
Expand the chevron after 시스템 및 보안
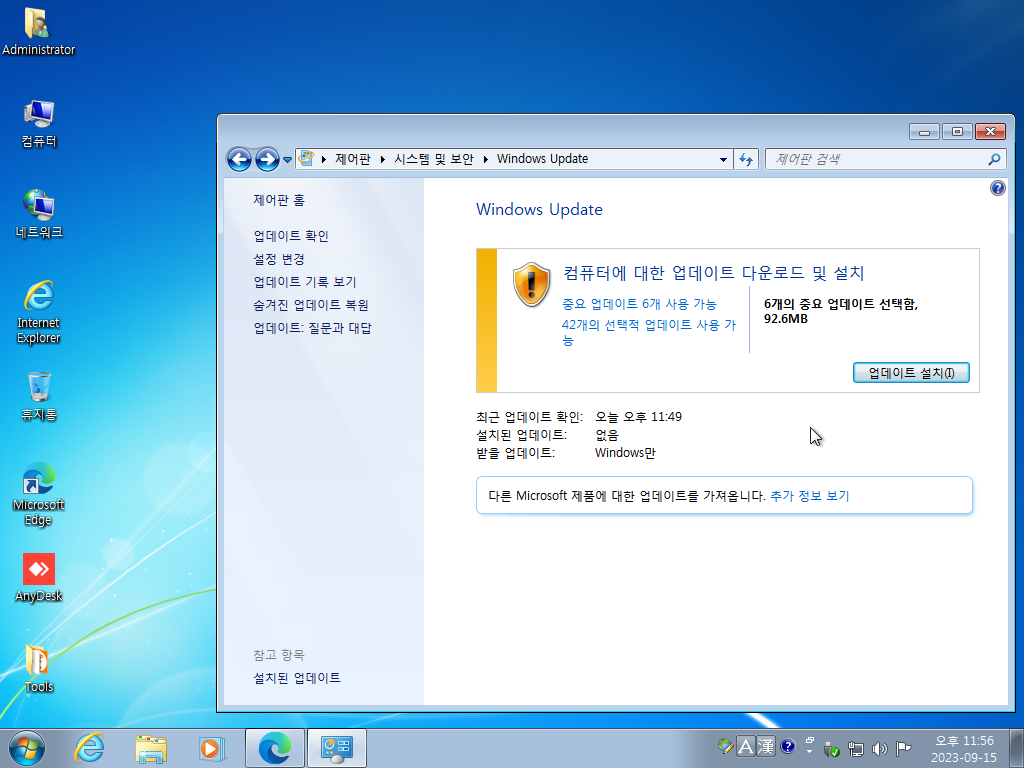coord(486,159)
